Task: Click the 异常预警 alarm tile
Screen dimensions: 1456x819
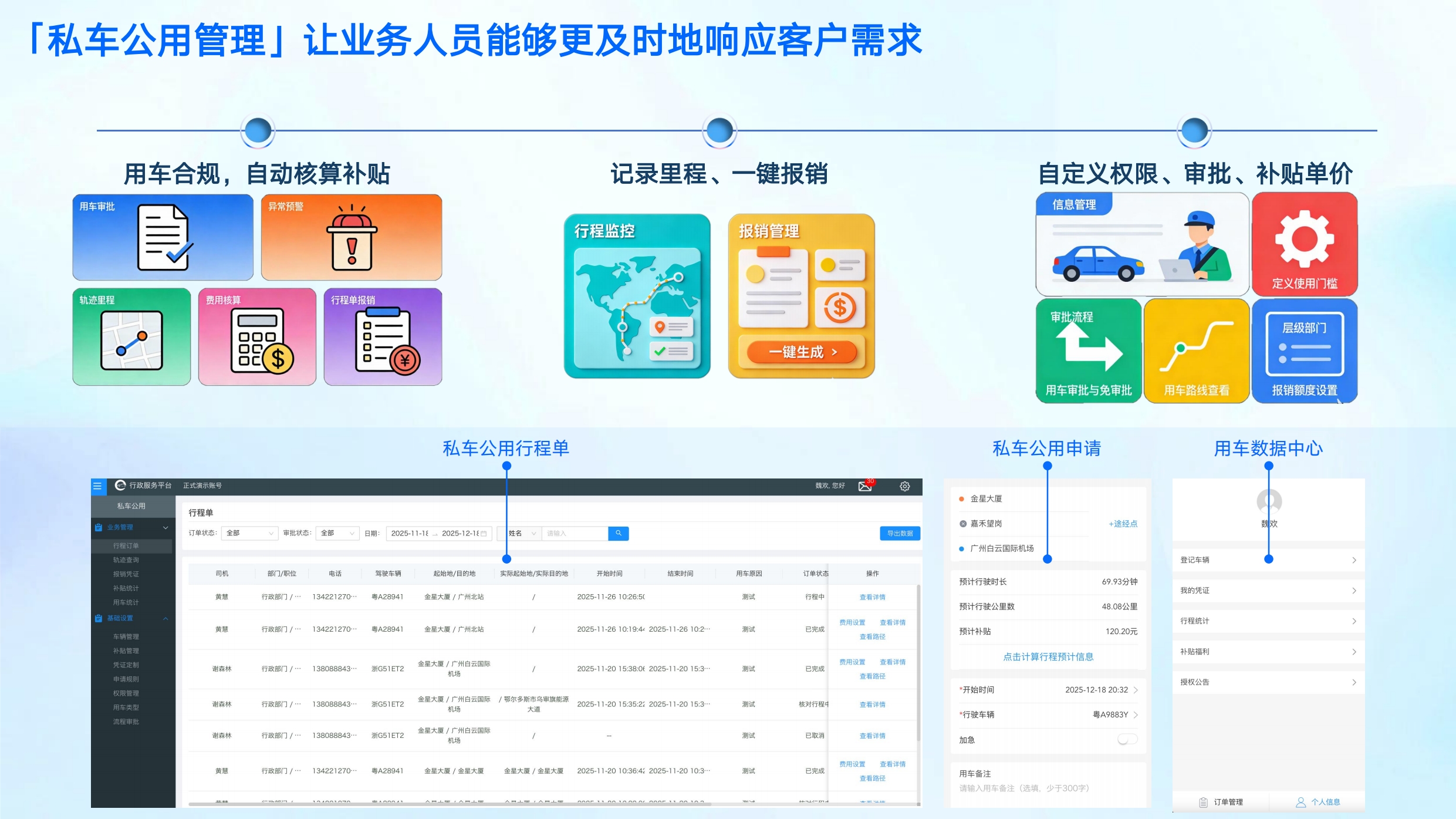Action: tap(351, 237)
